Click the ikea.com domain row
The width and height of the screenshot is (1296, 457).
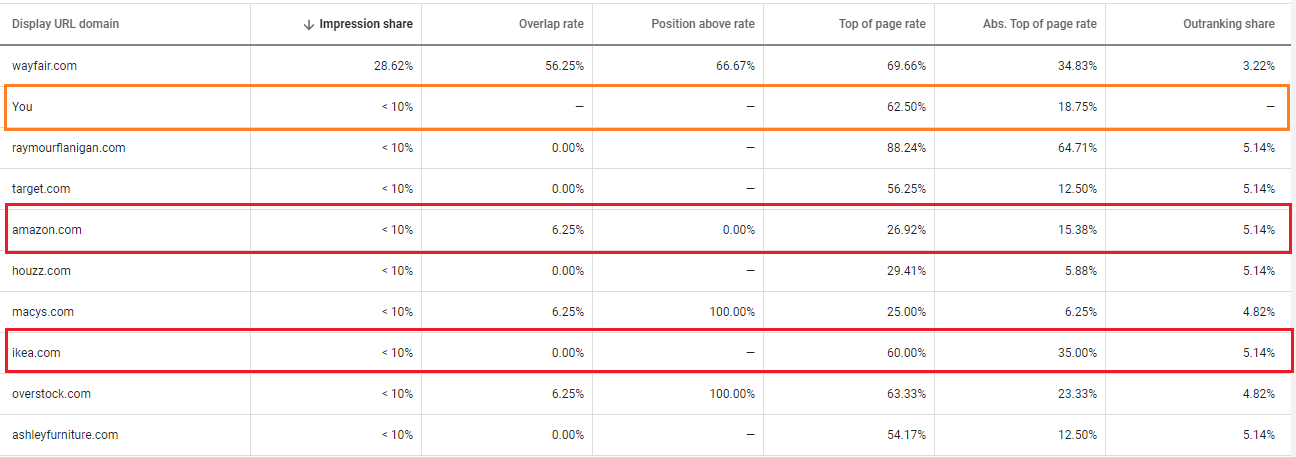(x=37, y=353)
